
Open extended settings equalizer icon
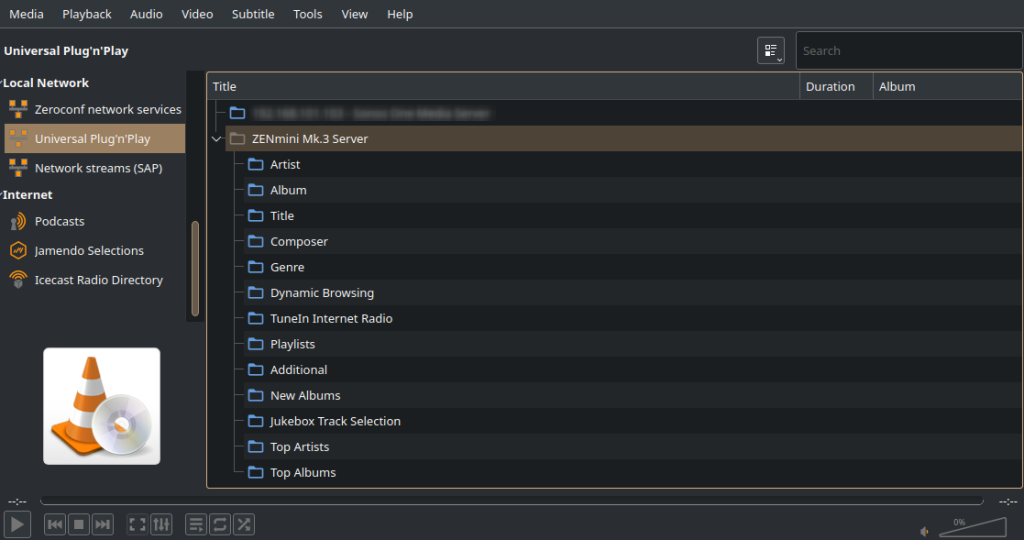(x=161, y=524)
